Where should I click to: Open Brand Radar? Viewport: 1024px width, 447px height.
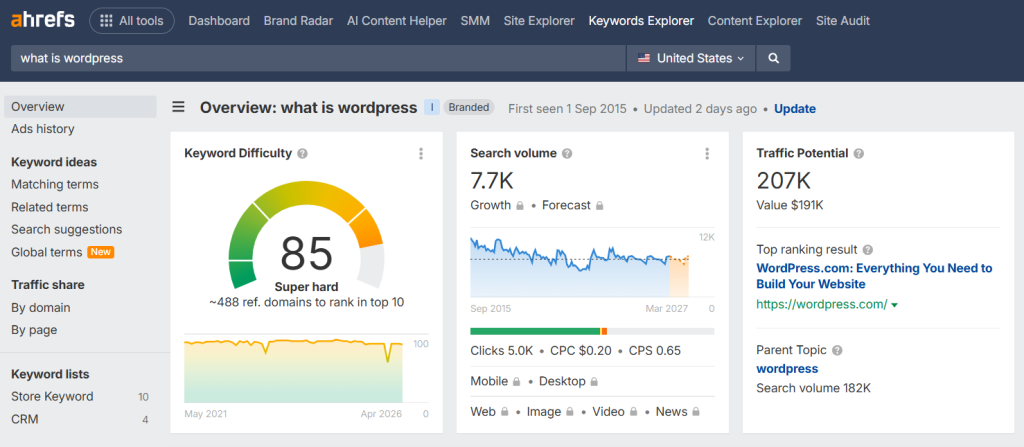coord(298,21)
